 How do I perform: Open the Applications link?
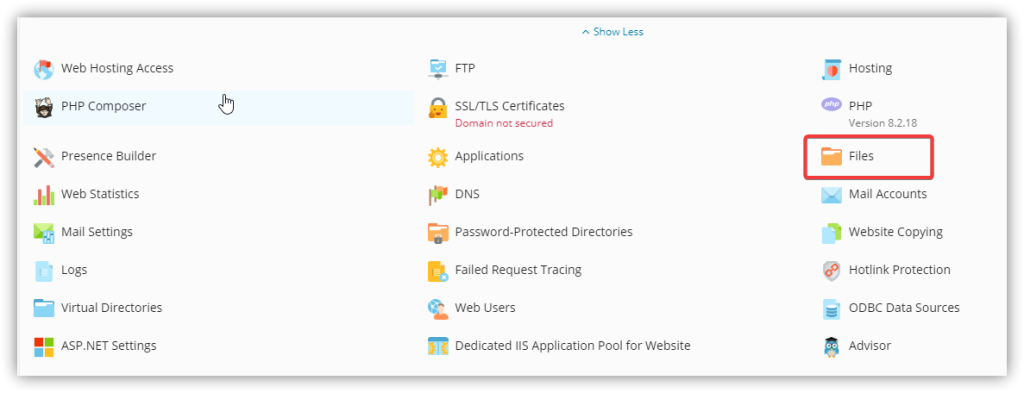pos(489,156)
